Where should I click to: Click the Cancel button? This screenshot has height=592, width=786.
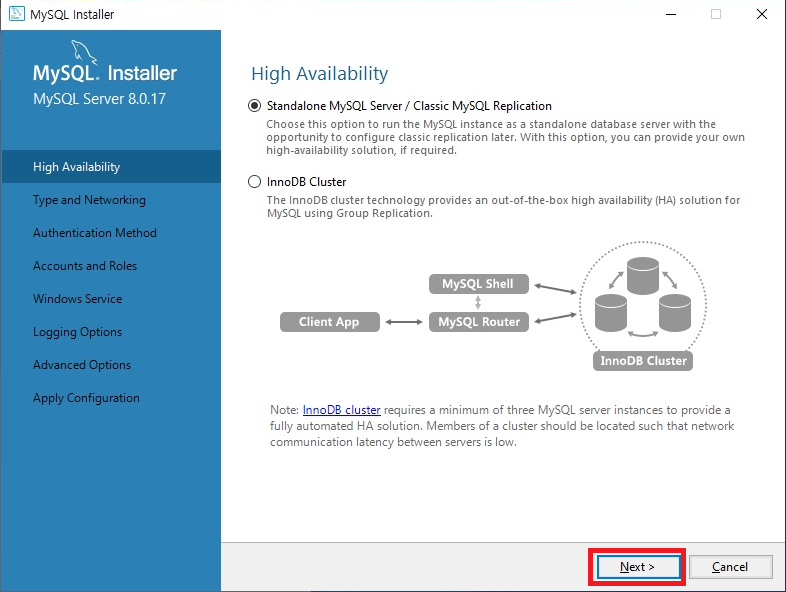pos(730,567)
